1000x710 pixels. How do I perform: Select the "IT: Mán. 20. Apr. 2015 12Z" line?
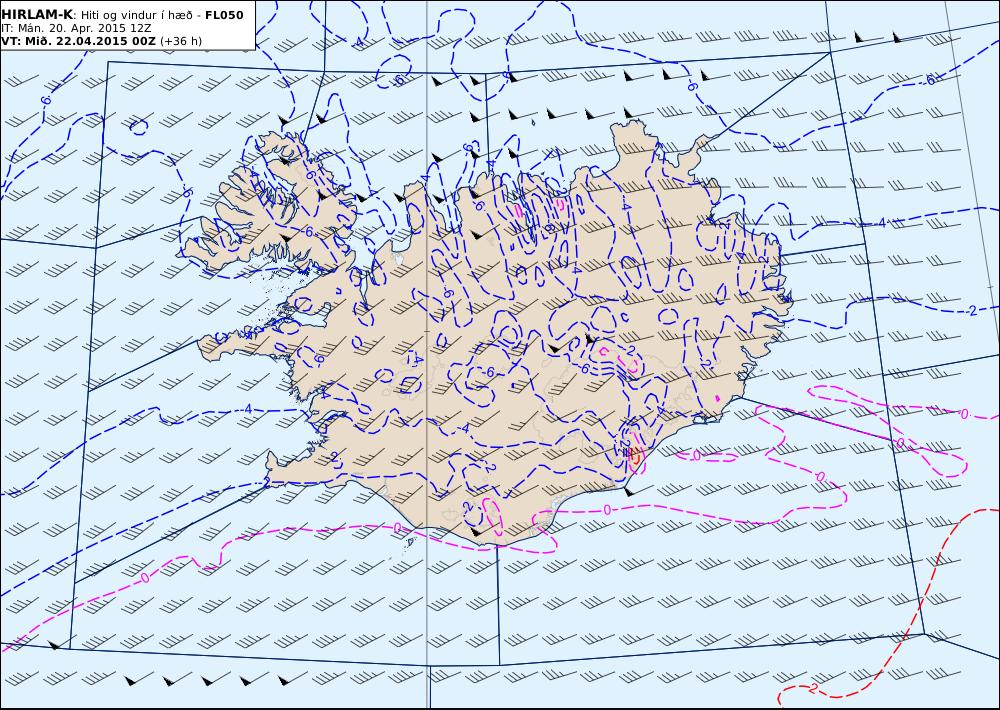pyautogui.click(x=76, y=28)
